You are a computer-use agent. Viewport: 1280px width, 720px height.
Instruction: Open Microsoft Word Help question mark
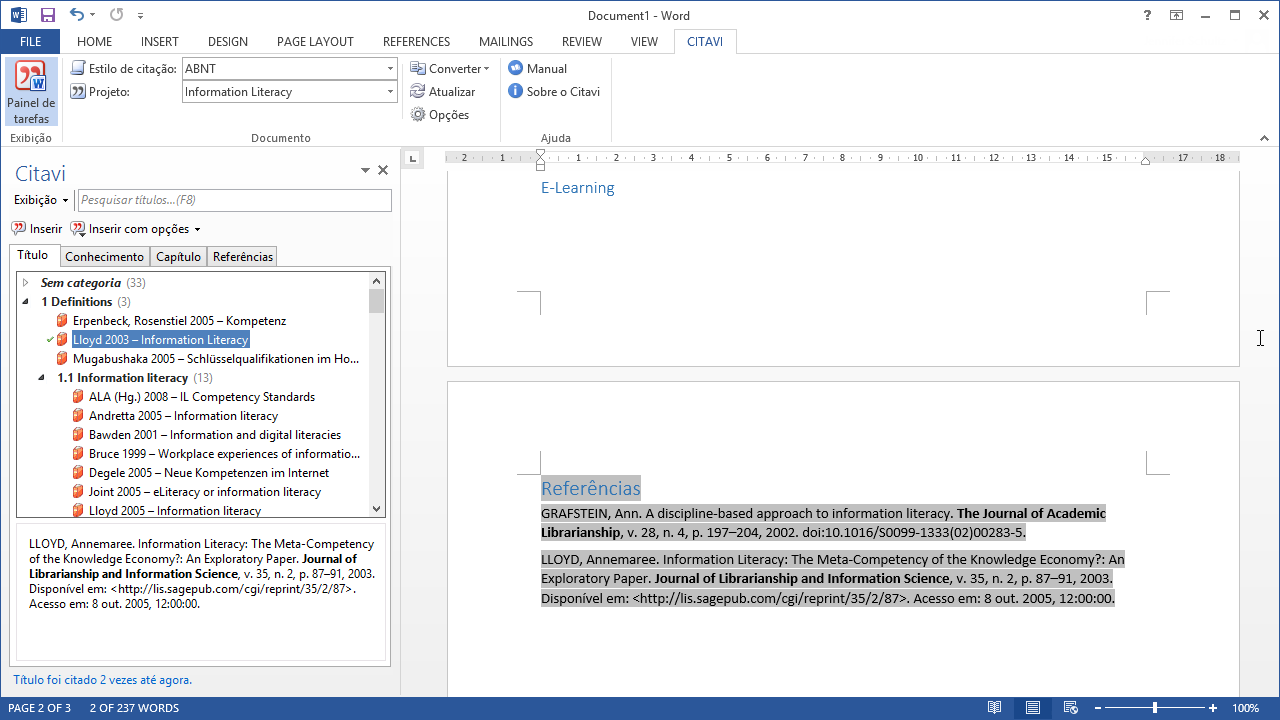[1147, 15]
